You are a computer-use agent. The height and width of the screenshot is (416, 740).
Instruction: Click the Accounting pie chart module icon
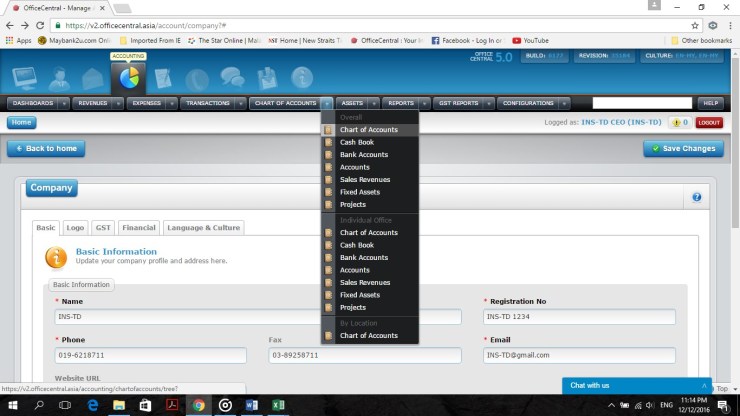129,78
